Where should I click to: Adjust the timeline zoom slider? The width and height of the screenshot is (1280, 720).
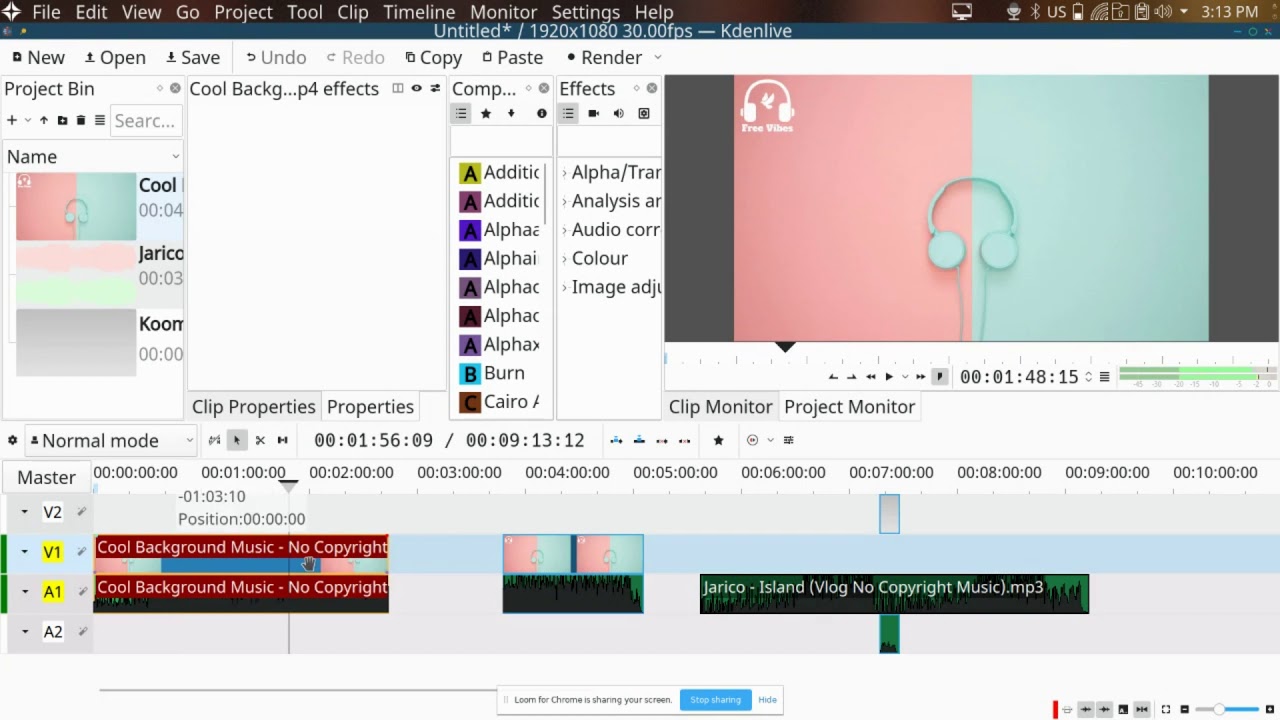click(x=1229, y=709)
